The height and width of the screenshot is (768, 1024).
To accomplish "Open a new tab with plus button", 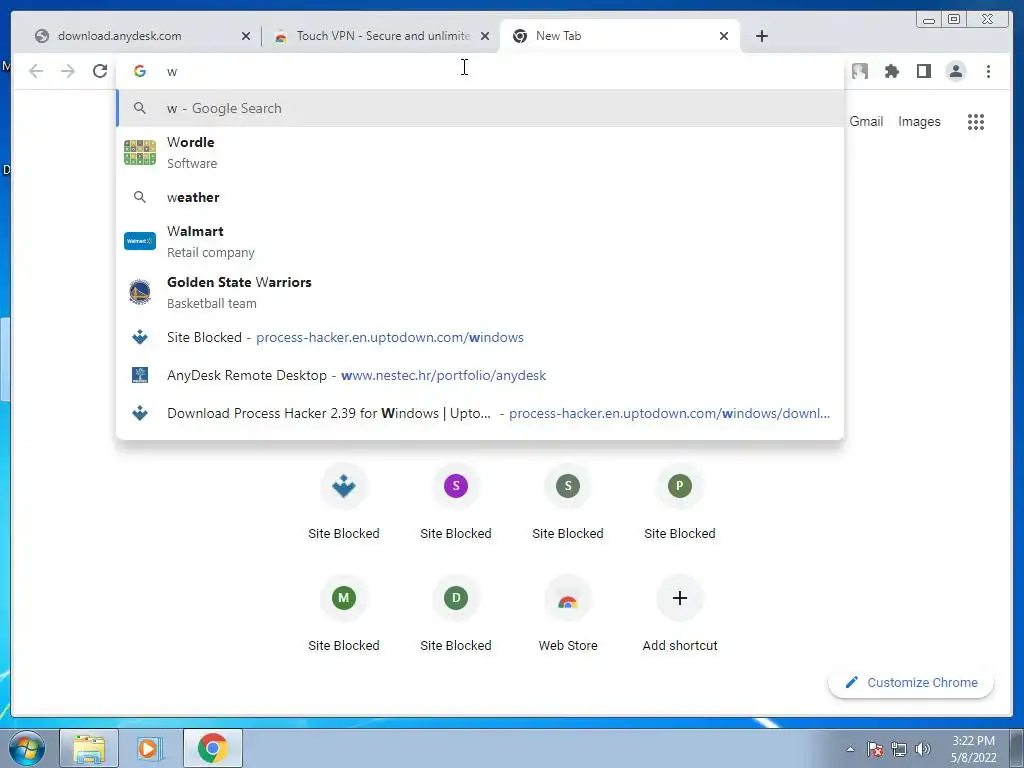I will tap(761, 36).
